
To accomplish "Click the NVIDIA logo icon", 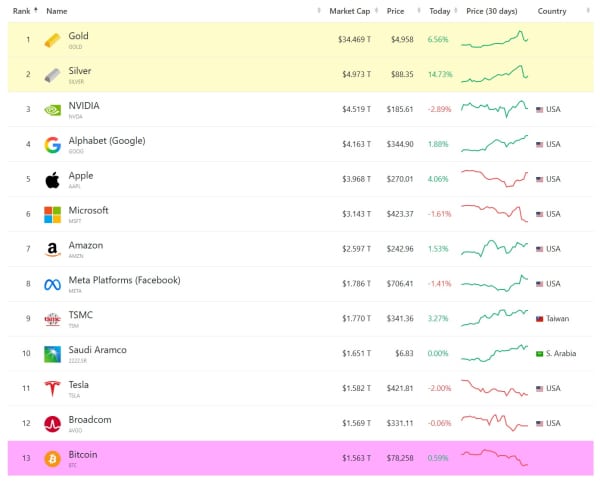I will point(52,110).
